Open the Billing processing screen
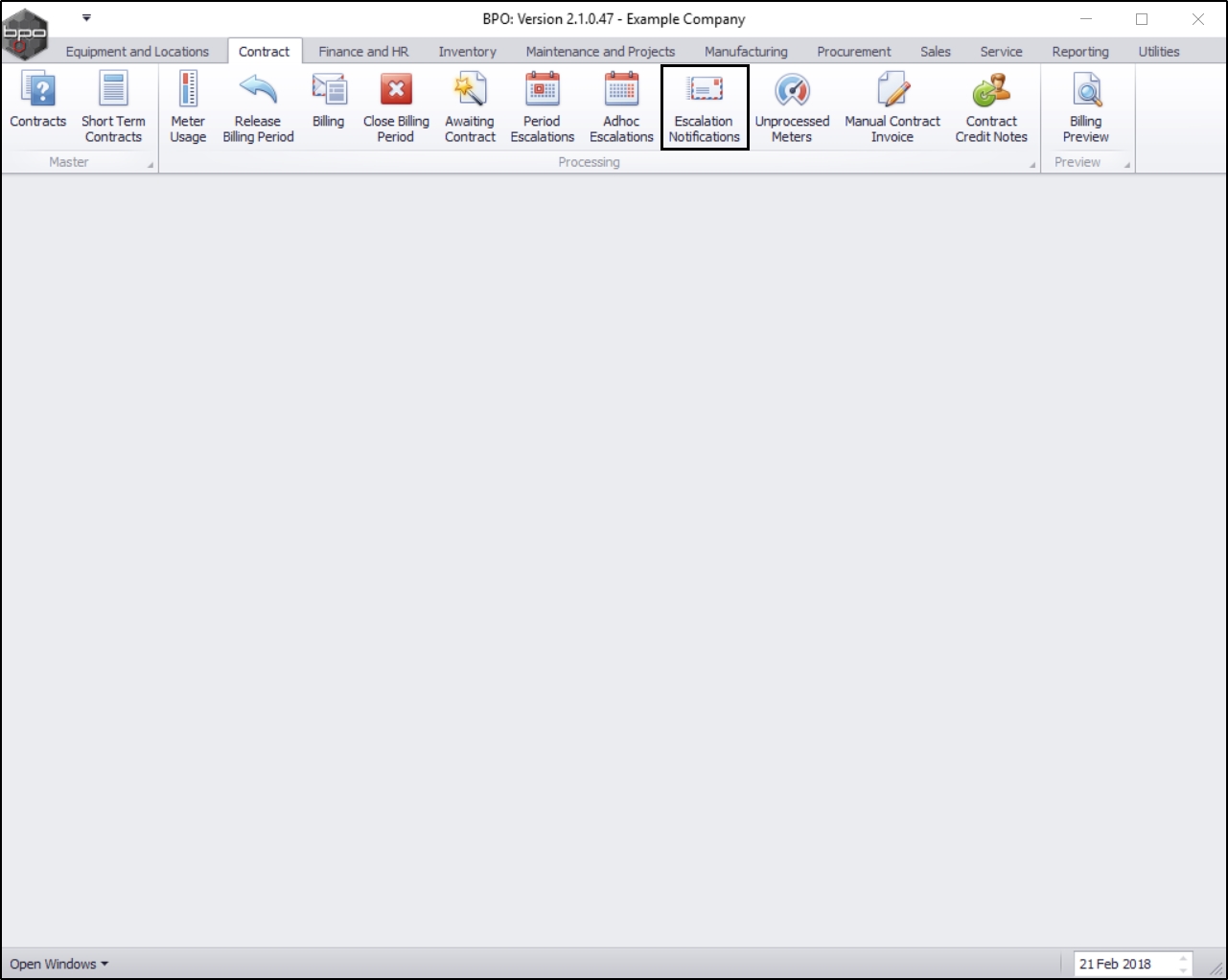This screenshot has width=1228, height=980. pyautogui.click(x=328, y=101)
